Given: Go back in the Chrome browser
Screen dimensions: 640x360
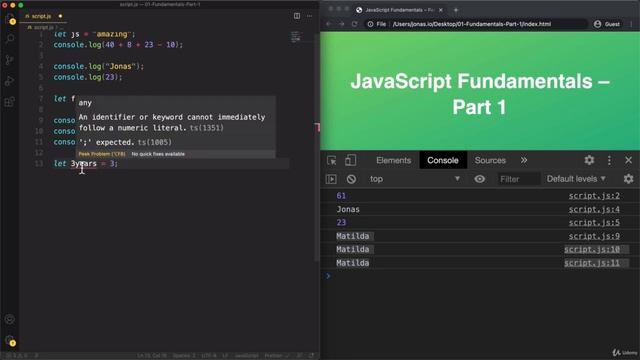Looking at the screenshot, I should (329, 24).
